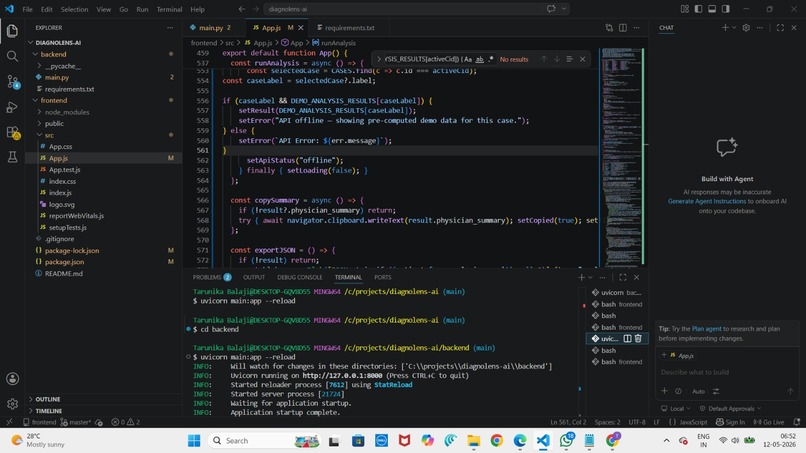Maximize the chat panel

point(780,28)
